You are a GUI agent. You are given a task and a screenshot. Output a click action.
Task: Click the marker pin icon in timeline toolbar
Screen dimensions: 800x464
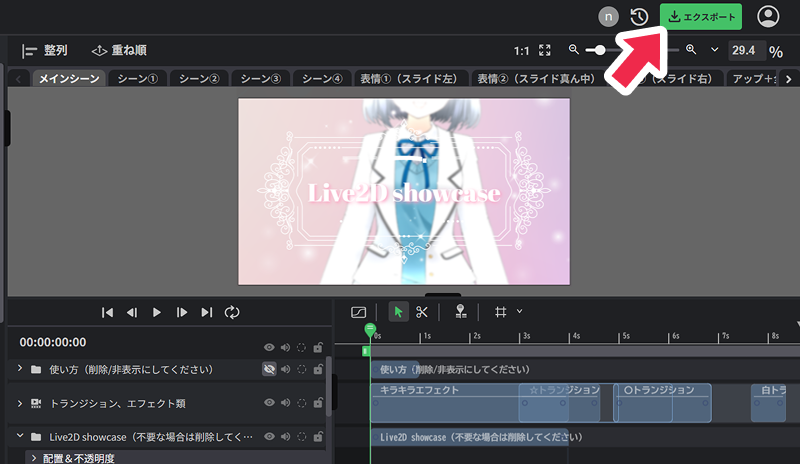coord(460,312)
